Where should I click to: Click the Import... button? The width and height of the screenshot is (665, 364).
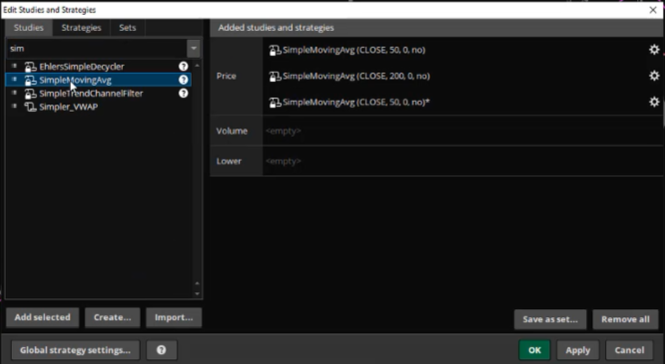pos(174,317)
